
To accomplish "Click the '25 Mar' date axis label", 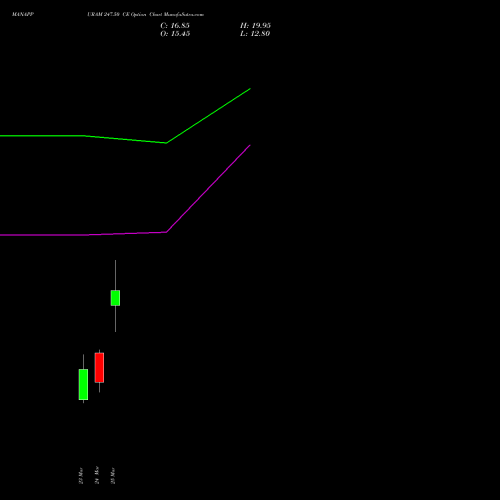I will tap(113, 476).
